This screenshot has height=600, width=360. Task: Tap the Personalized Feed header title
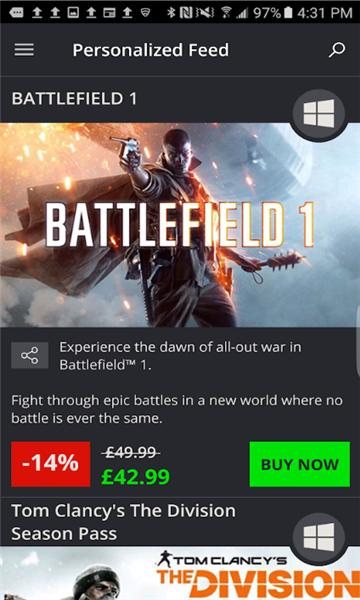(x=151, y=50)
